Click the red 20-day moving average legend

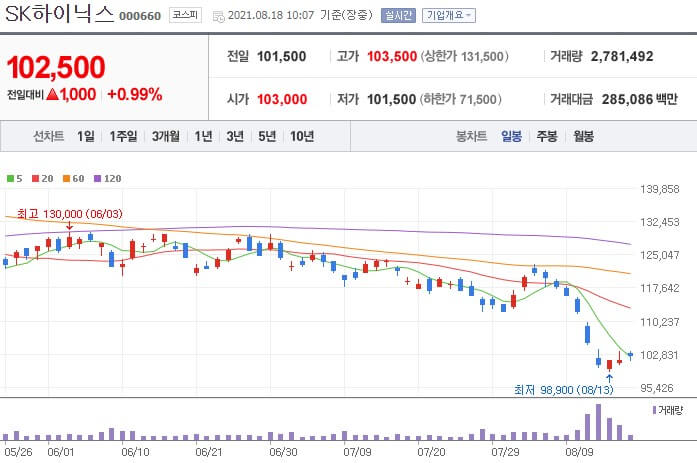click(x=42, y=179)
